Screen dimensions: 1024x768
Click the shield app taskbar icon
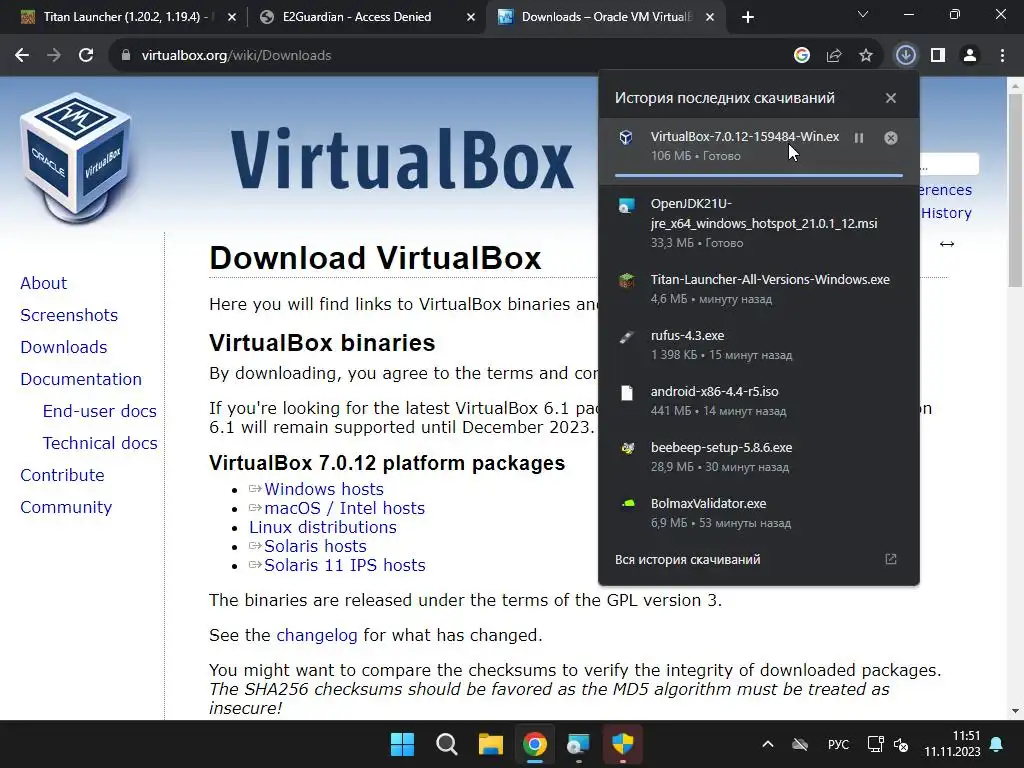622,744
